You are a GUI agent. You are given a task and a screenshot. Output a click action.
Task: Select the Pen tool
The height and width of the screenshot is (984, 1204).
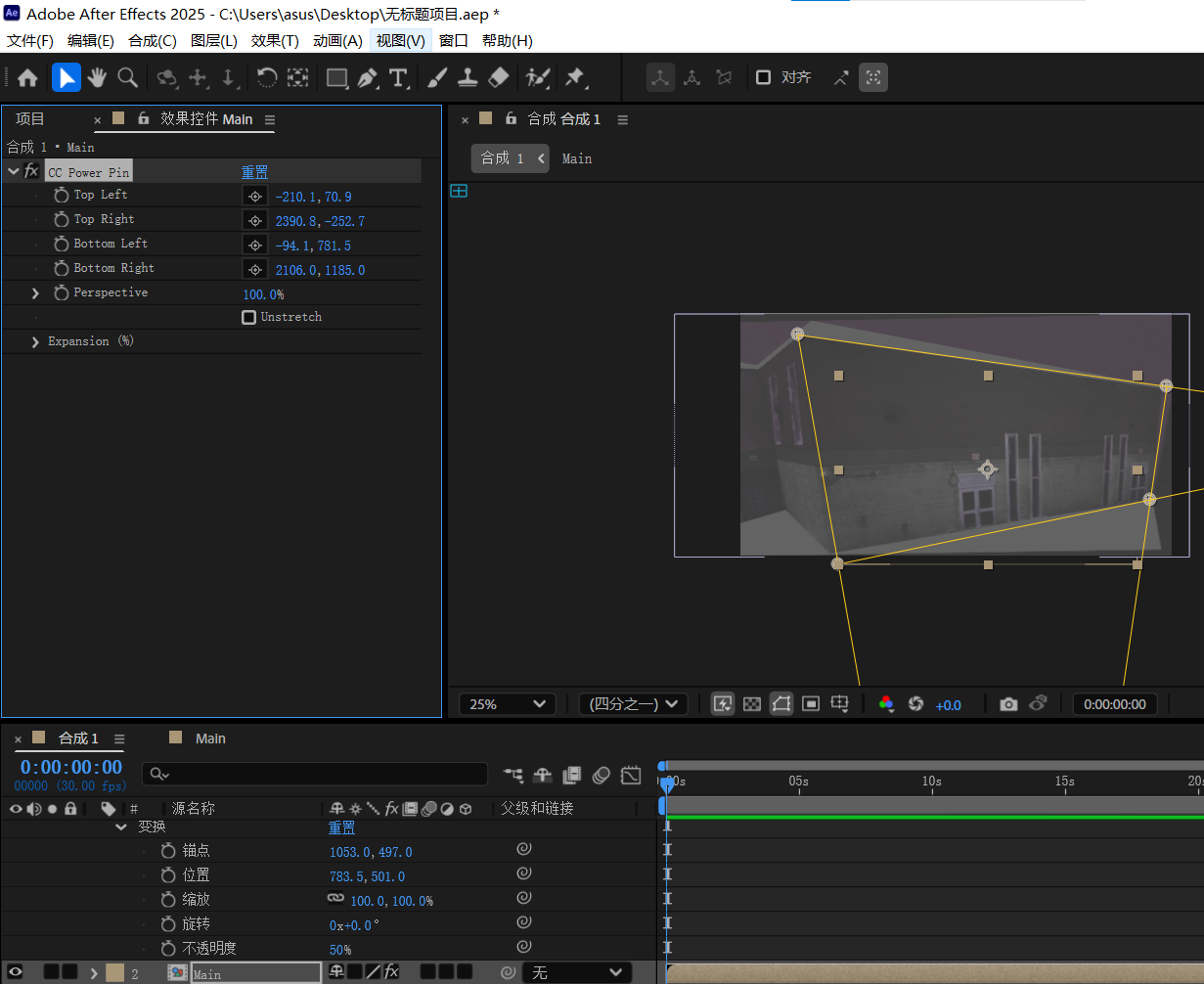tap(368, 78)
